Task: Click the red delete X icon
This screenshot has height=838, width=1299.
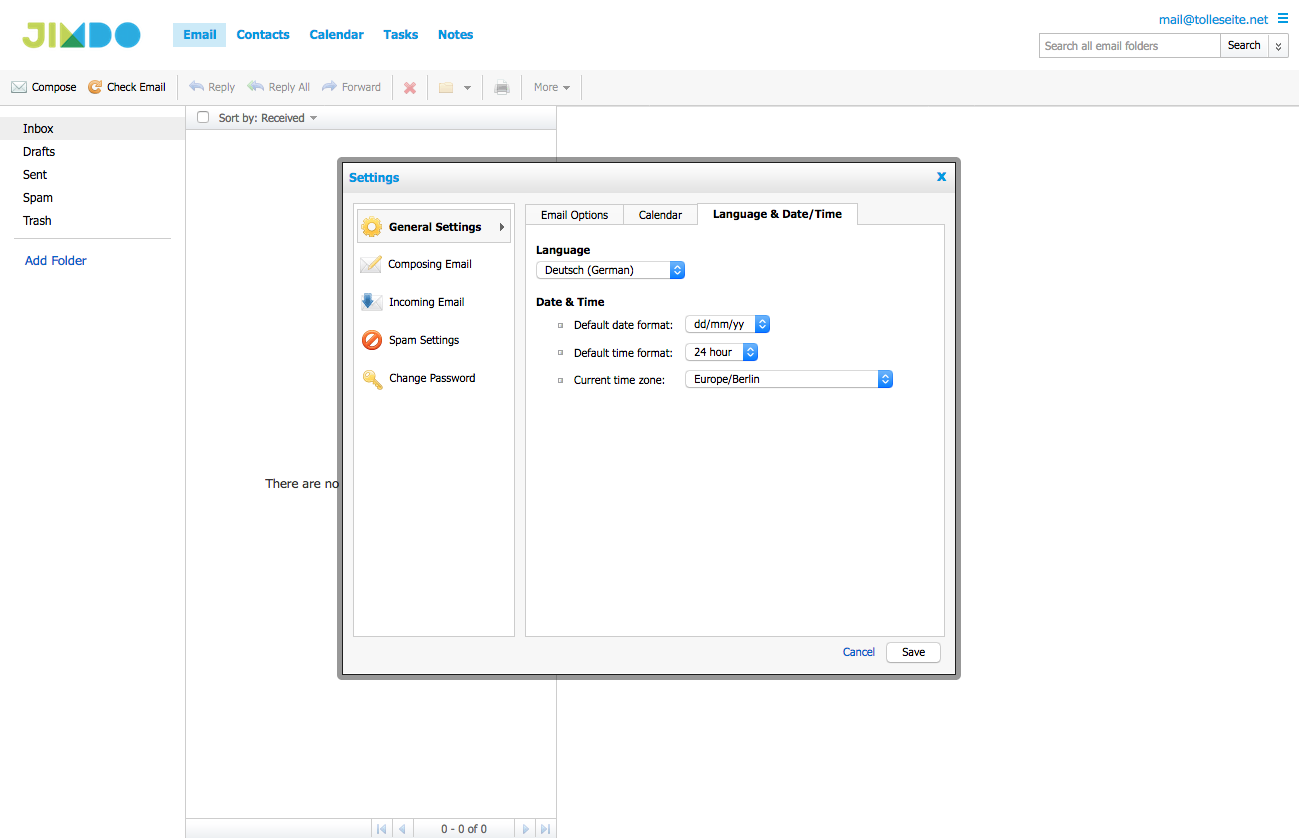Action: click(x=410, y=88)
